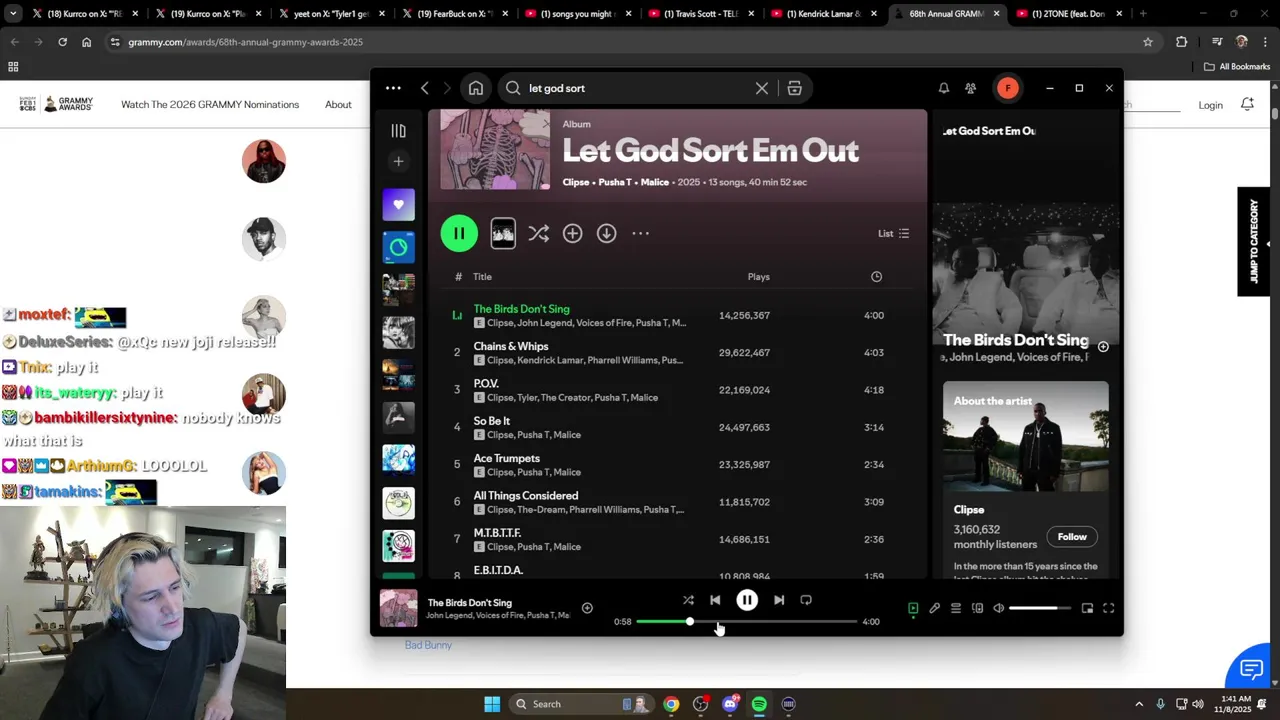The height and width of the screenshot is (720, 1280).
Task: Open more options for the album
Action: coord(640,233)
